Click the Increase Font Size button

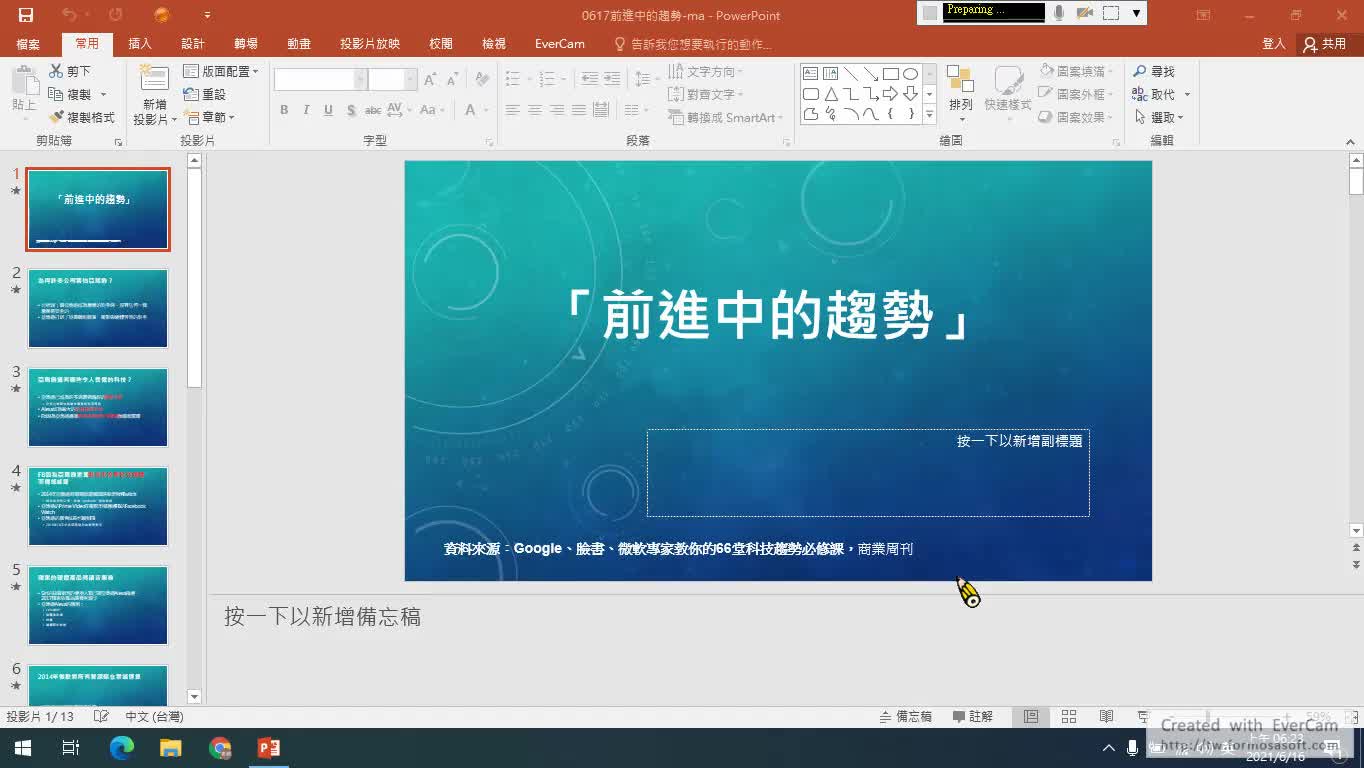coord(430,80)
